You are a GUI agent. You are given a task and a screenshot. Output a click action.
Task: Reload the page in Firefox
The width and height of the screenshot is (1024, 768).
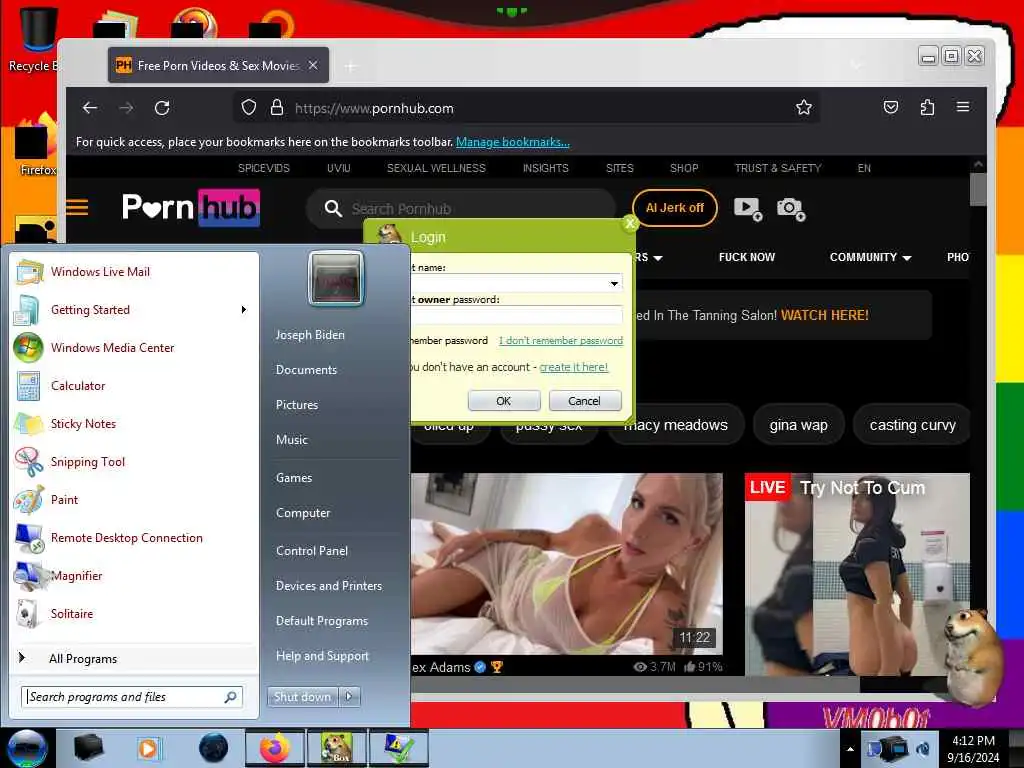[162, 108]
